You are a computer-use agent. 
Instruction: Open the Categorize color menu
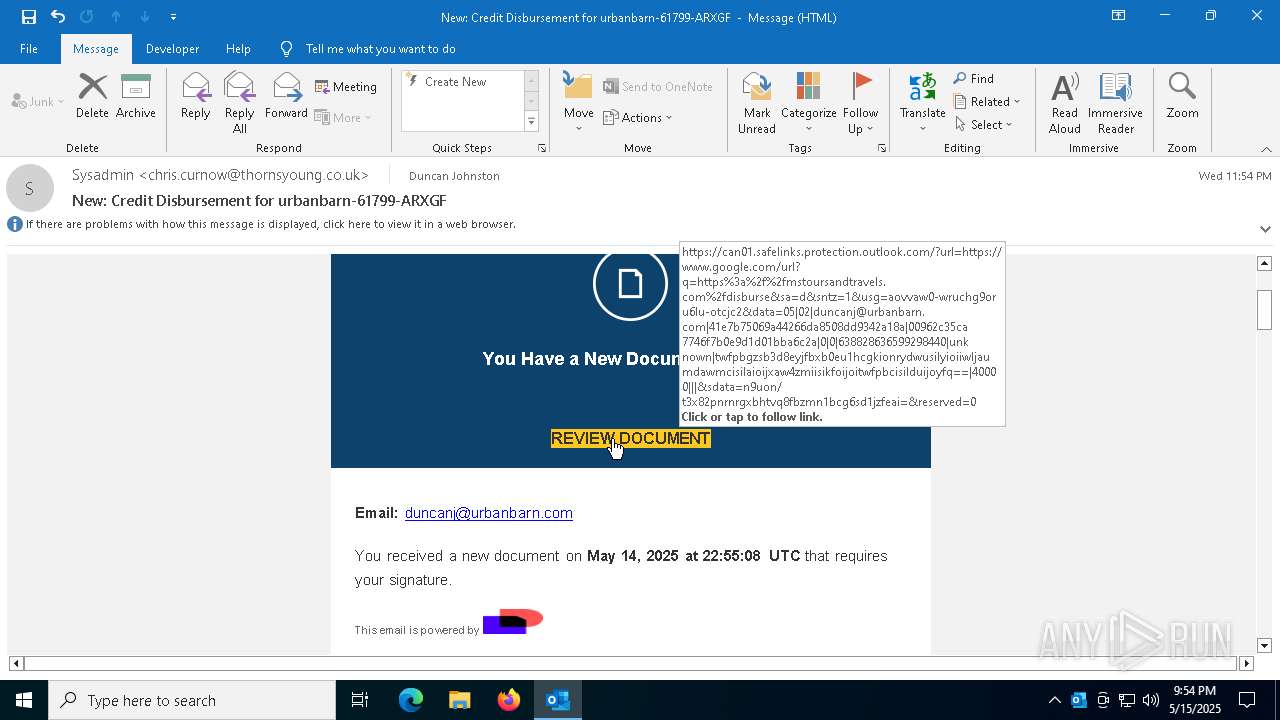point(808,103)
